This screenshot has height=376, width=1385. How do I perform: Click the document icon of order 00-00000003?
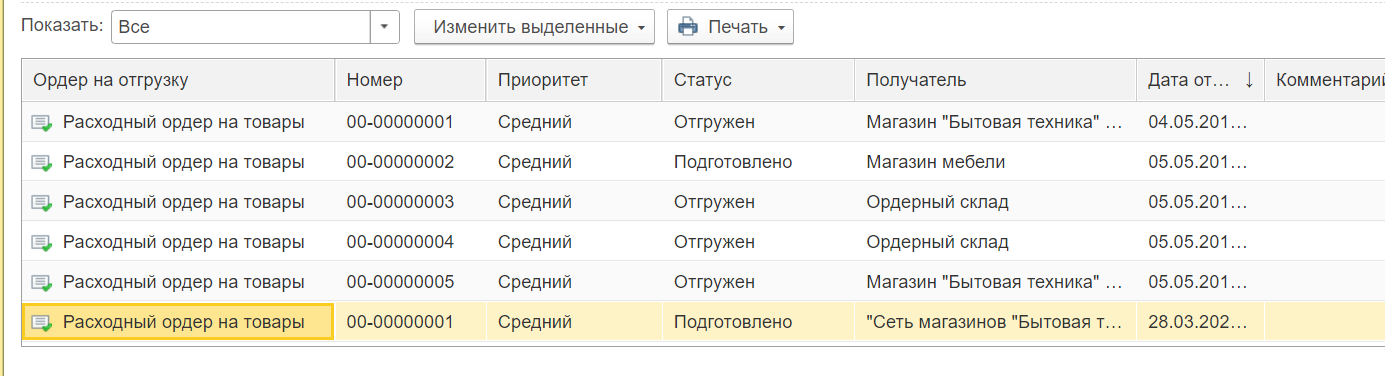click(42, 203)
